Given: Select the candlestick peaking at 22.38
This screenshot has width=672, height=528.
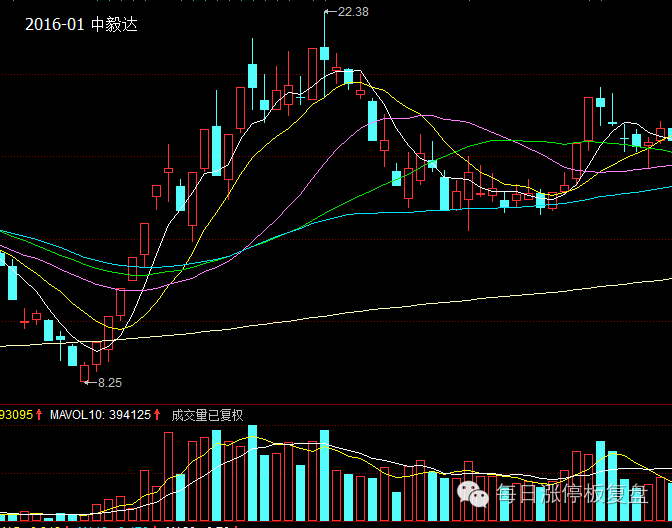Looking at the screenshot, I should click(x=324, y=54).
